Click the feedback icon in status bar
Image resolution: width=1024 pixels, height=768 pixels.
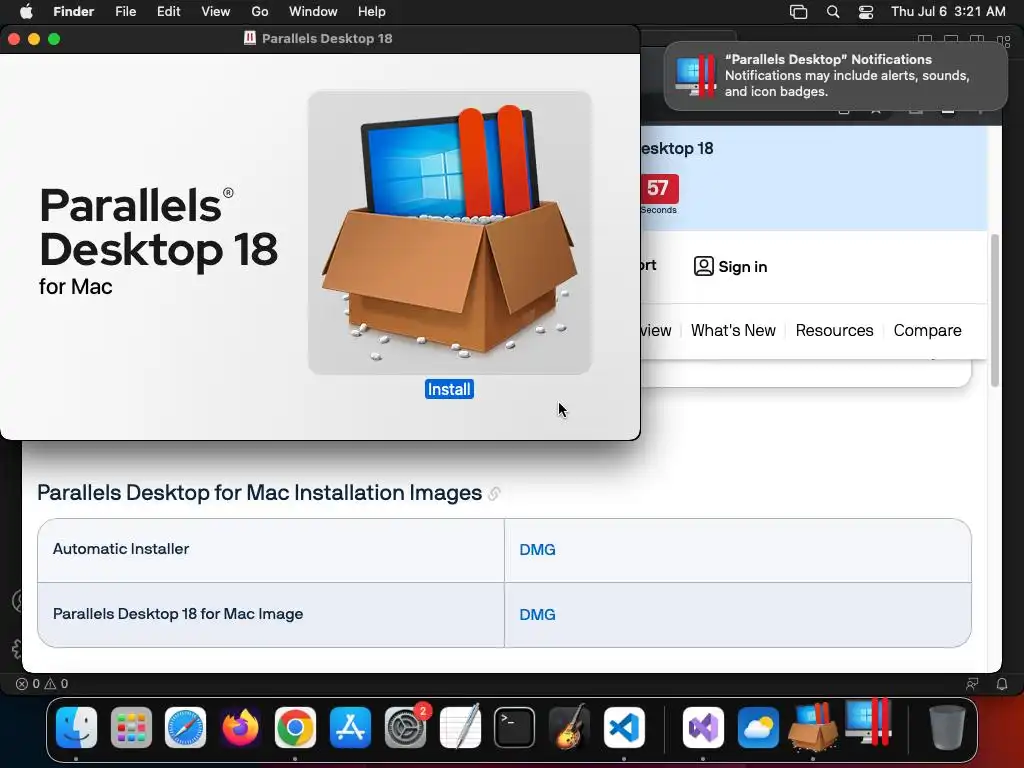pos(972,684)
